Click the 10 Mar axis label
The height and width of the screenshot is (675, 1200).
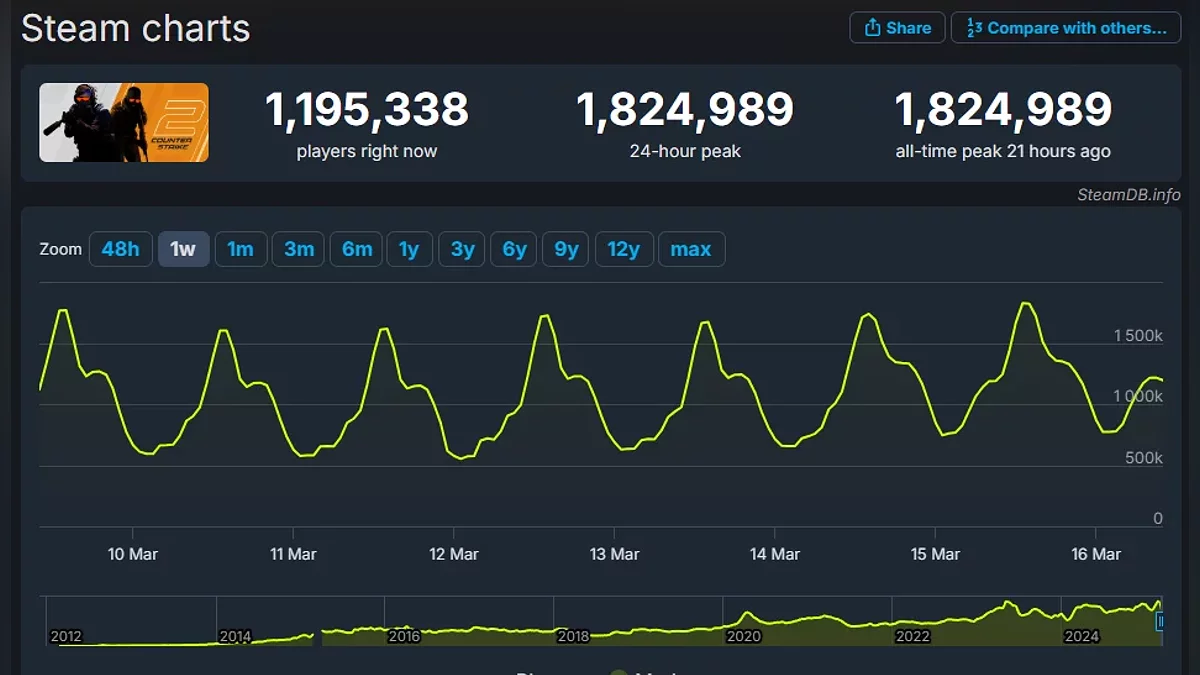click(x=132, y=554)
